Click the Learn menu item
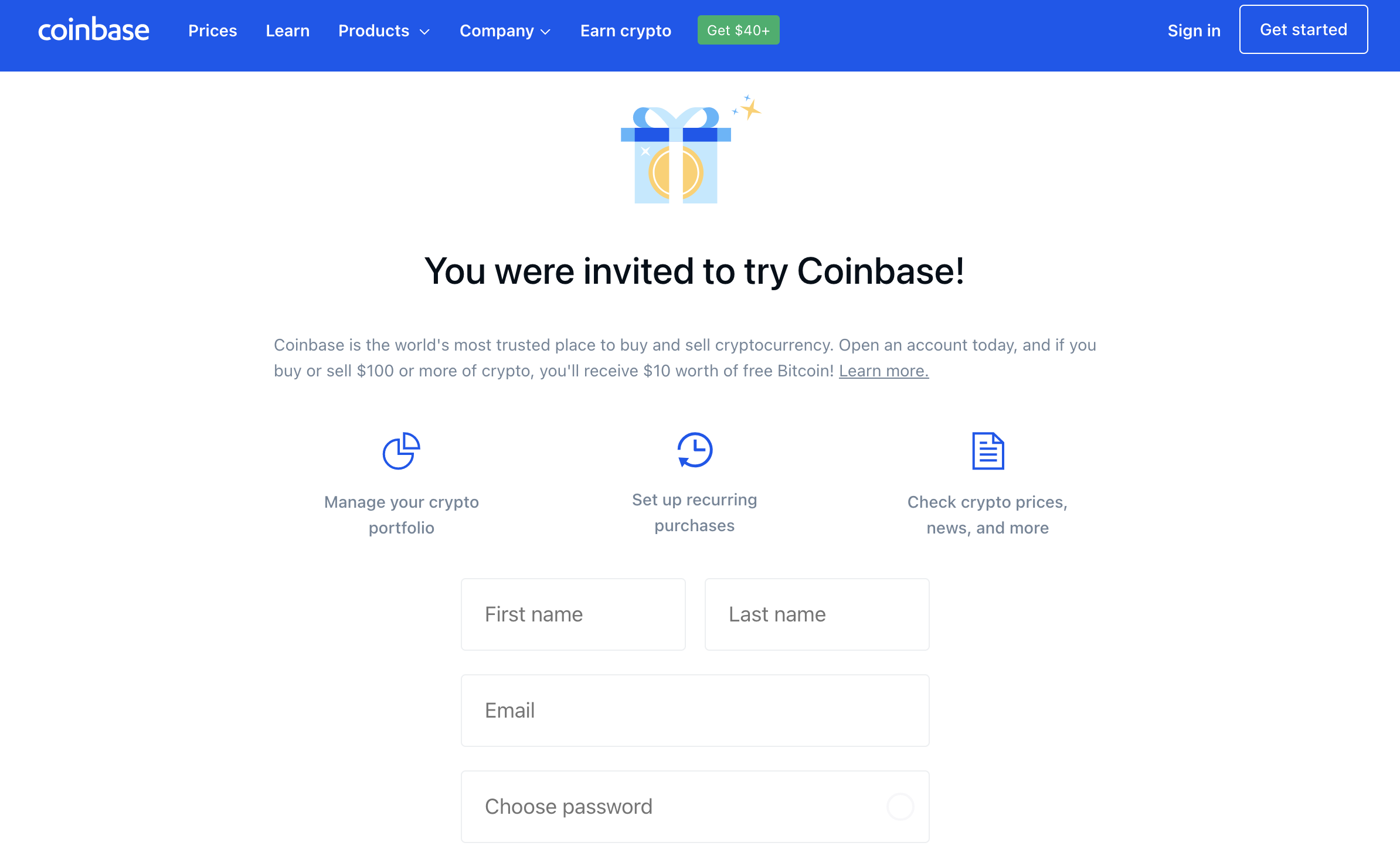Screen dimensions: 1400x863 (x=287, y=30)
